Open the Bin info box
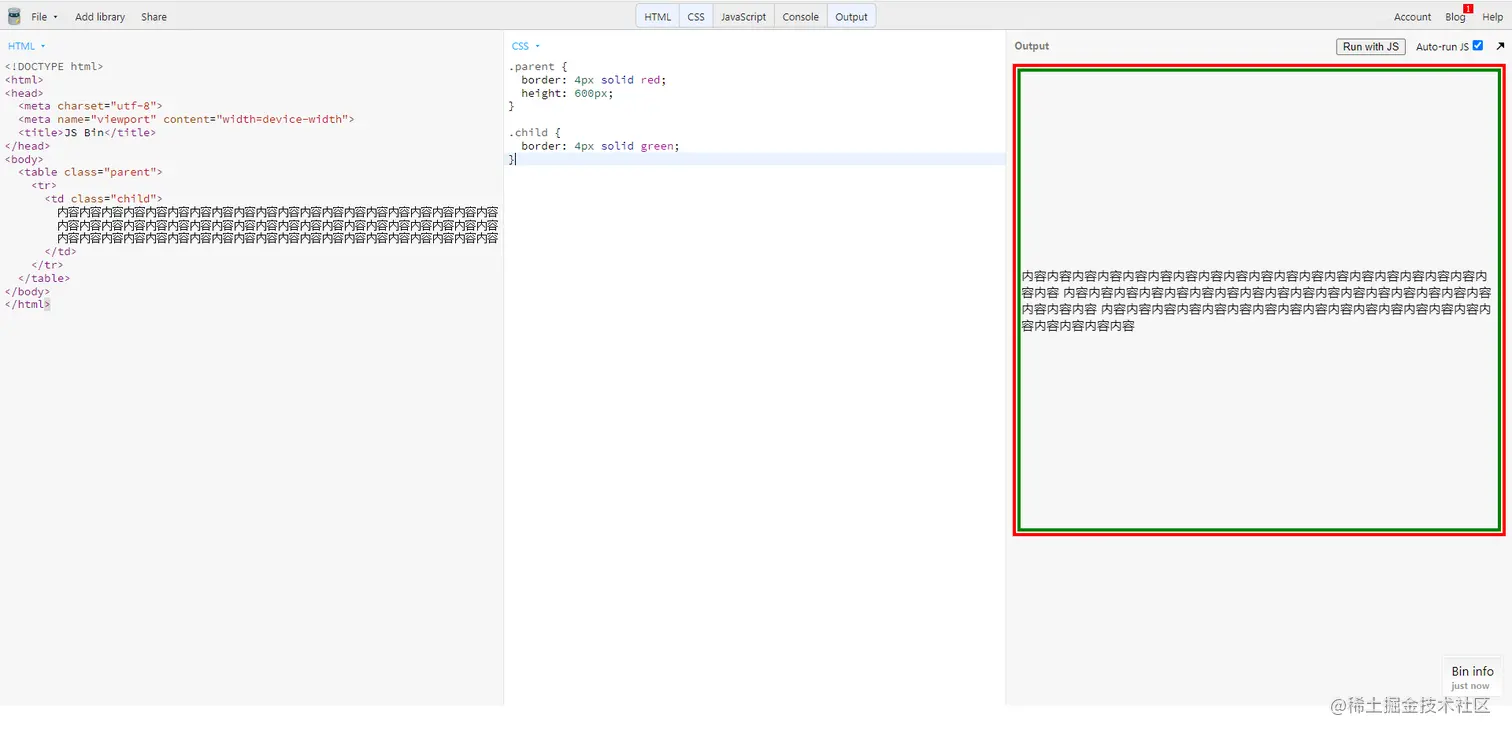The image size is (1512, 737). 1472,676
